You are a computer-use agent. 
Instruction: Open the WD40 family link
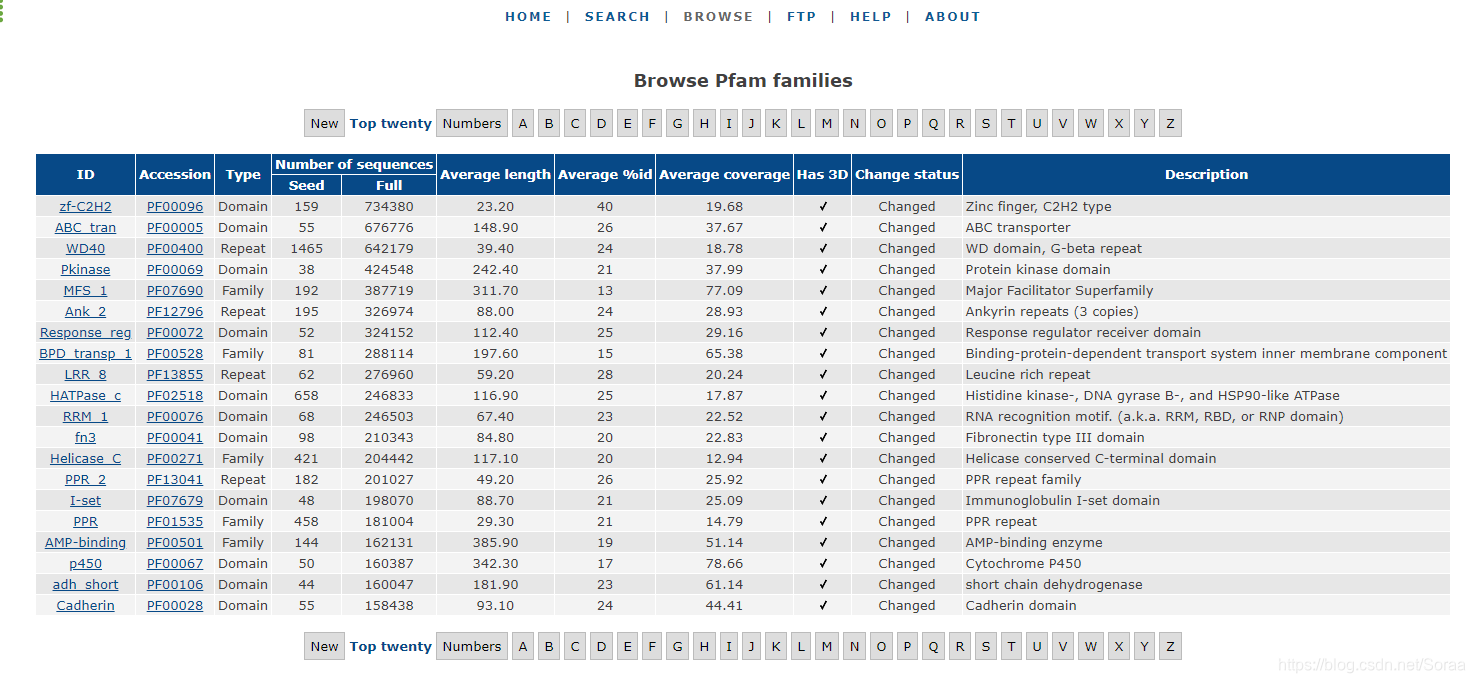86,248
